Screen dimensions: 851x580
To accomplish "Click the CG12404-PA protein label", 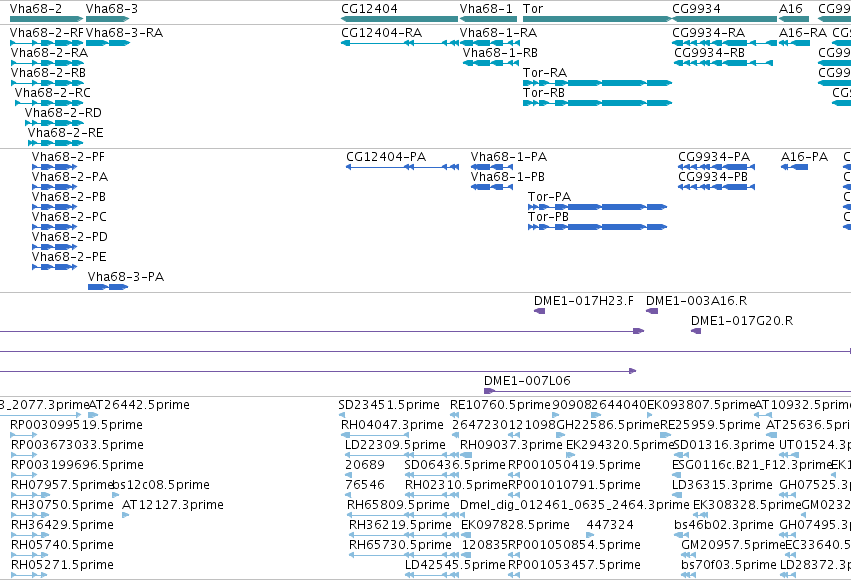I will (386, 157).
